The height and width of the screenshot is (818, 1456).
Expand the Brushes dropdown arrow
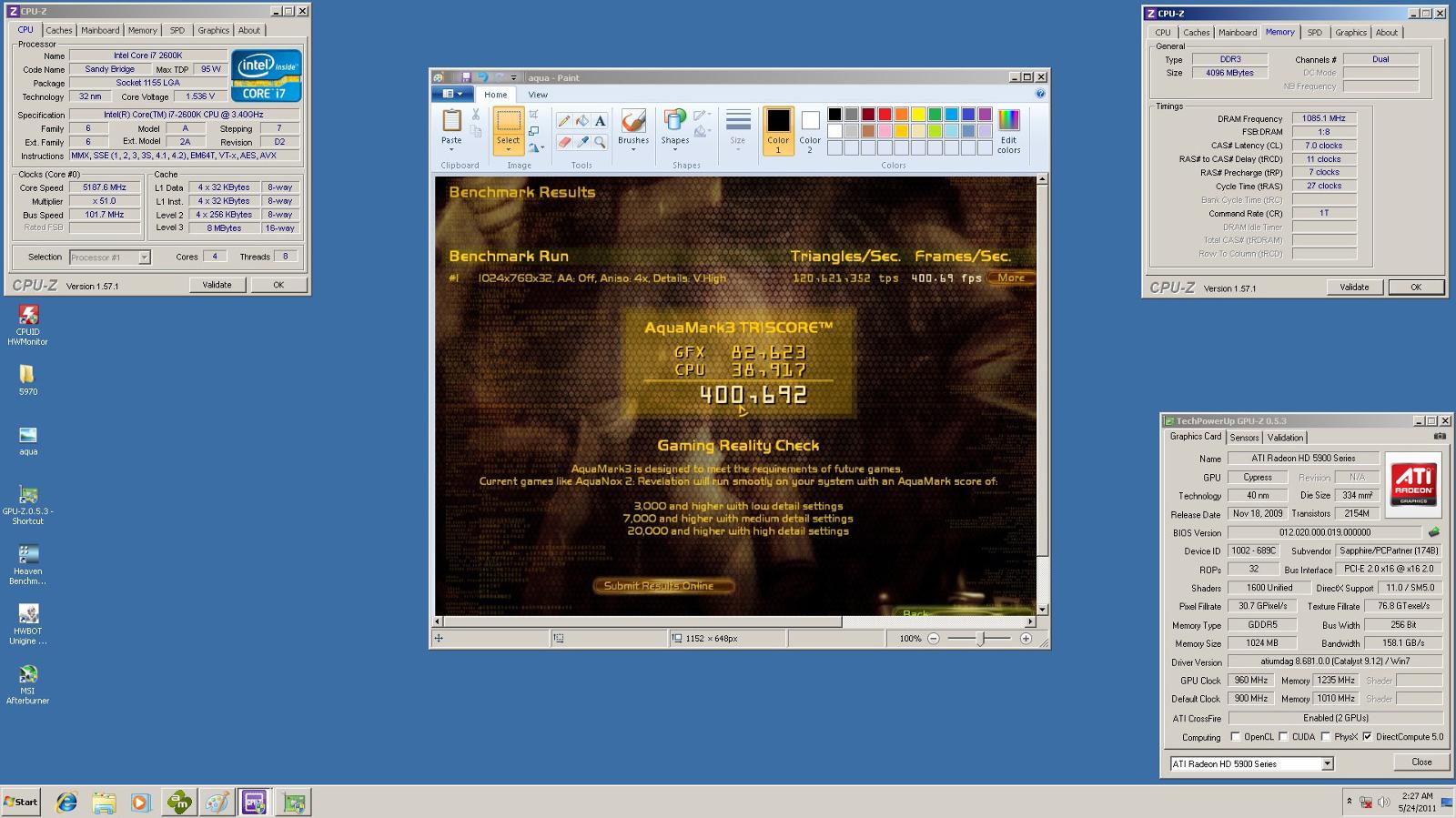[633, 150]
